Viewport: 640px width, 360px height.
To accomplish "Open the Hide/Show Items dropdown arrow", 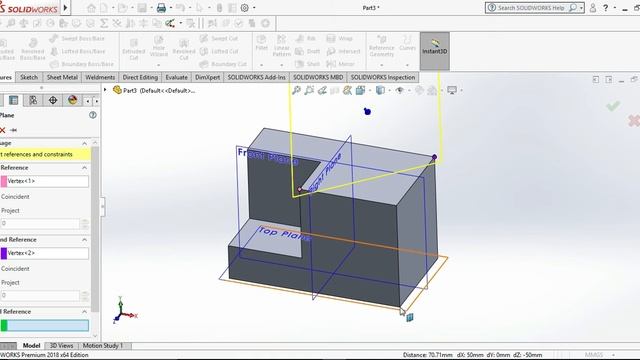I will (x=409, y=90).
